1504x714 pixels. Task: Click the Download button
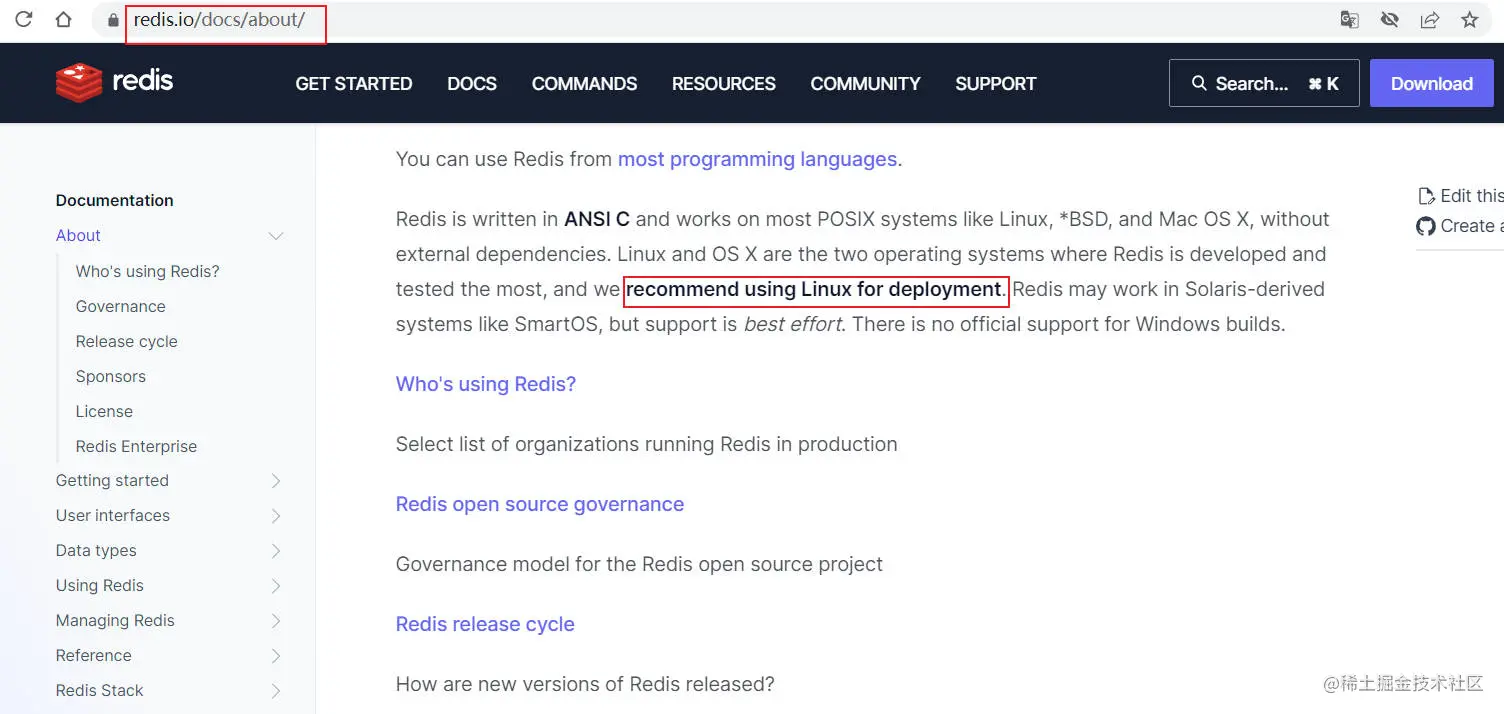[x=1431, y=84]
